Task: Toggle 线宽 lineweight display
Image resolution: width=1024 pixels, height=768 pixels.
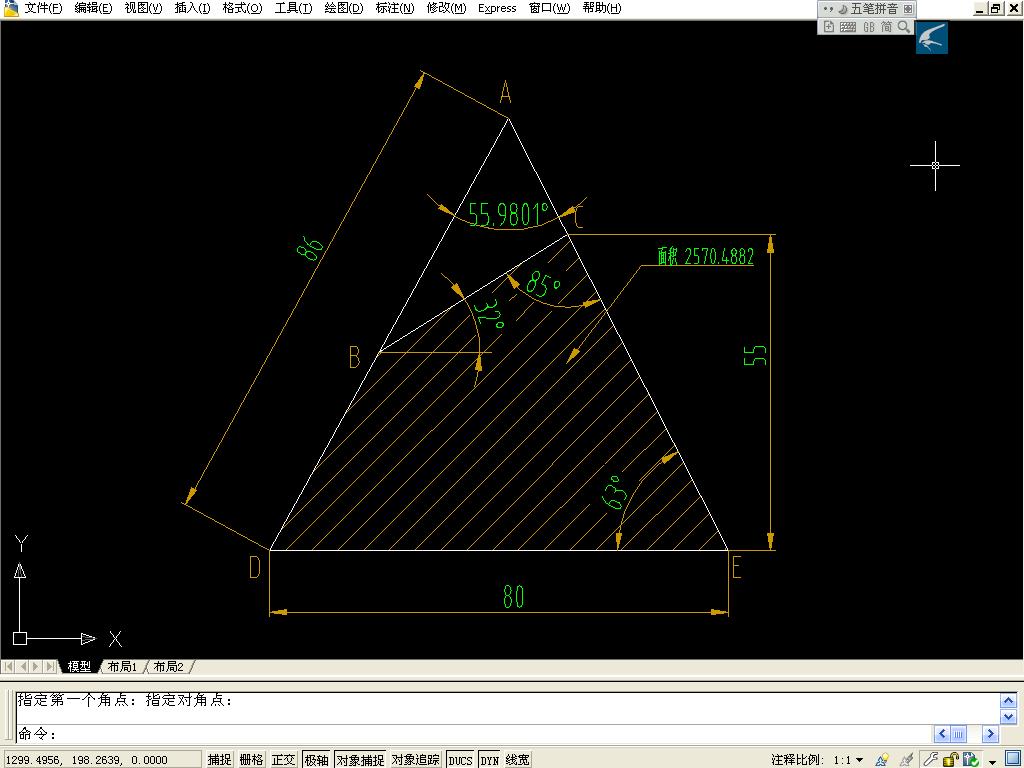Action: point(517,760)
